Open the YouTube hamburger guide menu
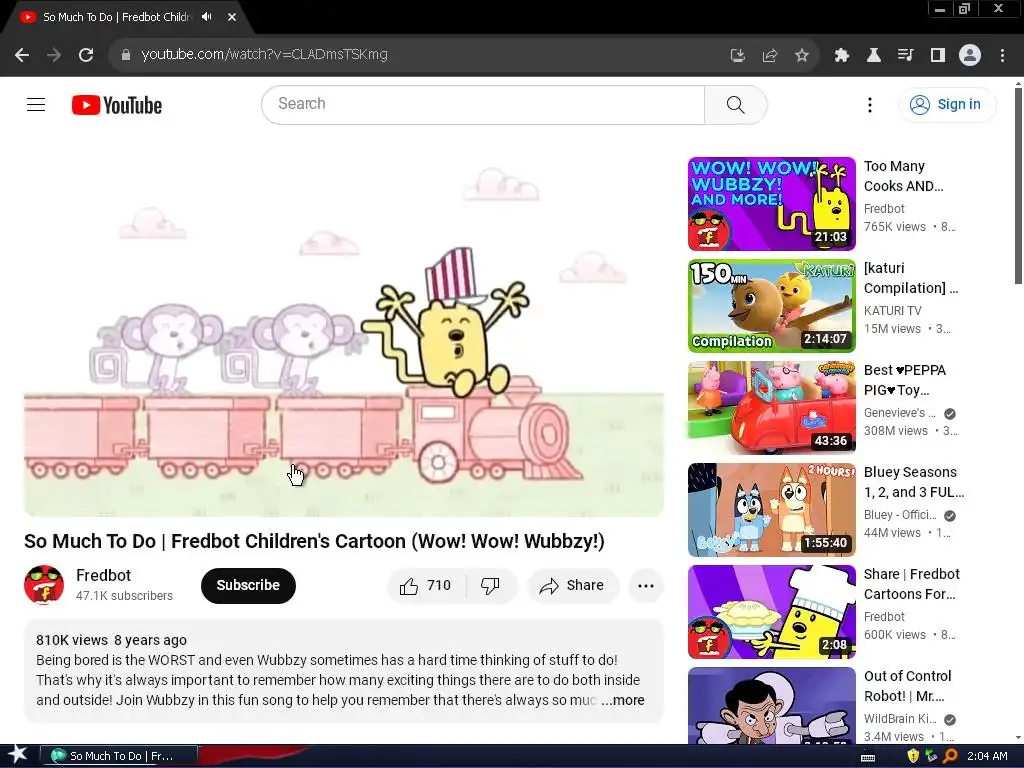 tap(36, 104)
